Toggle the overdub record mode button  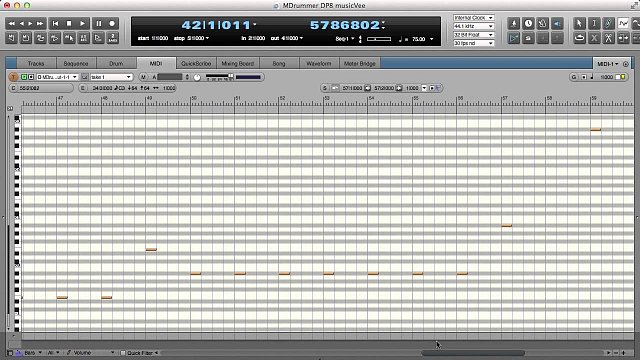tap(83, 38)
